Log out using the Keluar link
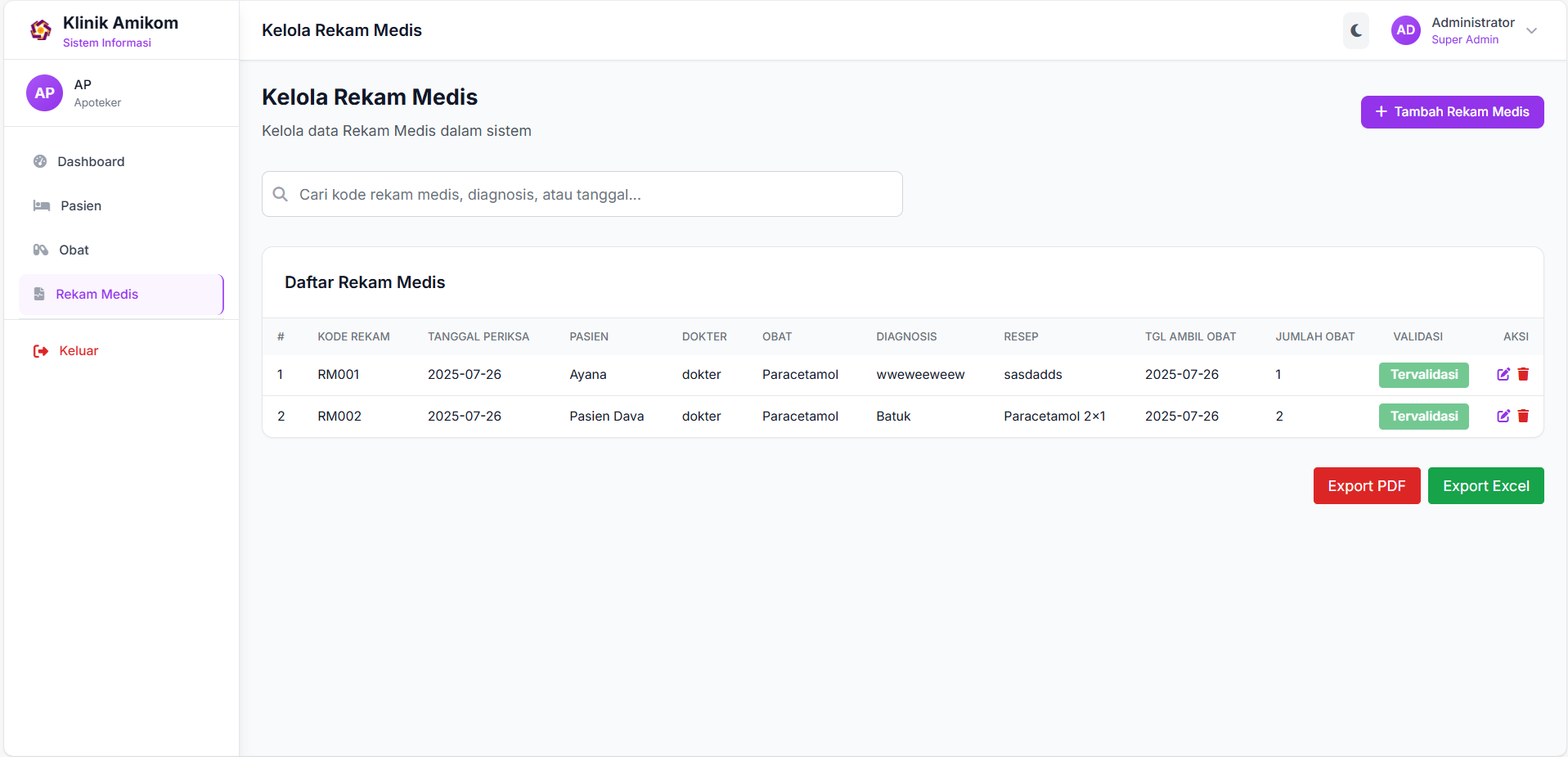1568x757 pixels. pyautogui.click(x=79, y=351)
